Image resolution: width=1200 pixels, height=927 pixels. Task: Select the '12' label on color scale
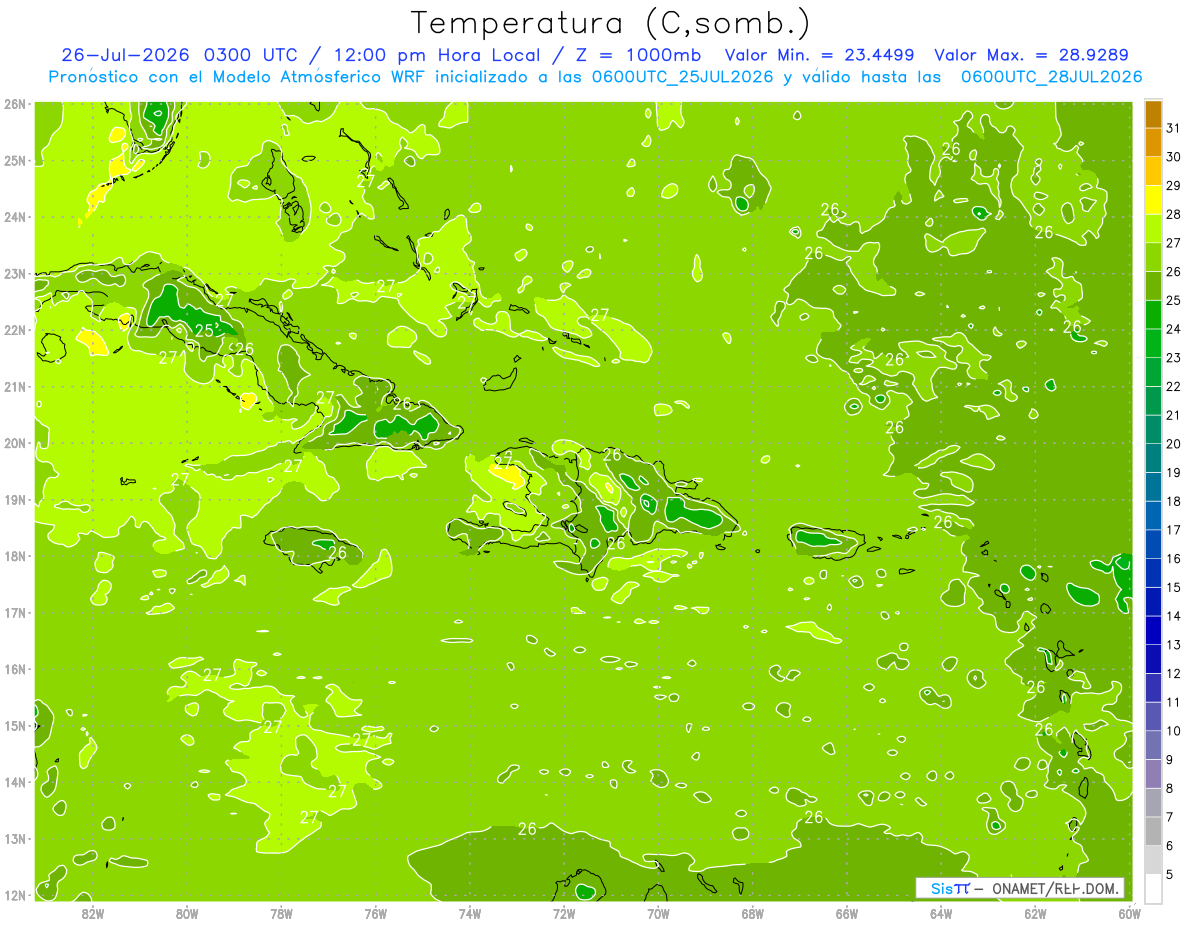pyautogui.click(x=1173, y=674)
